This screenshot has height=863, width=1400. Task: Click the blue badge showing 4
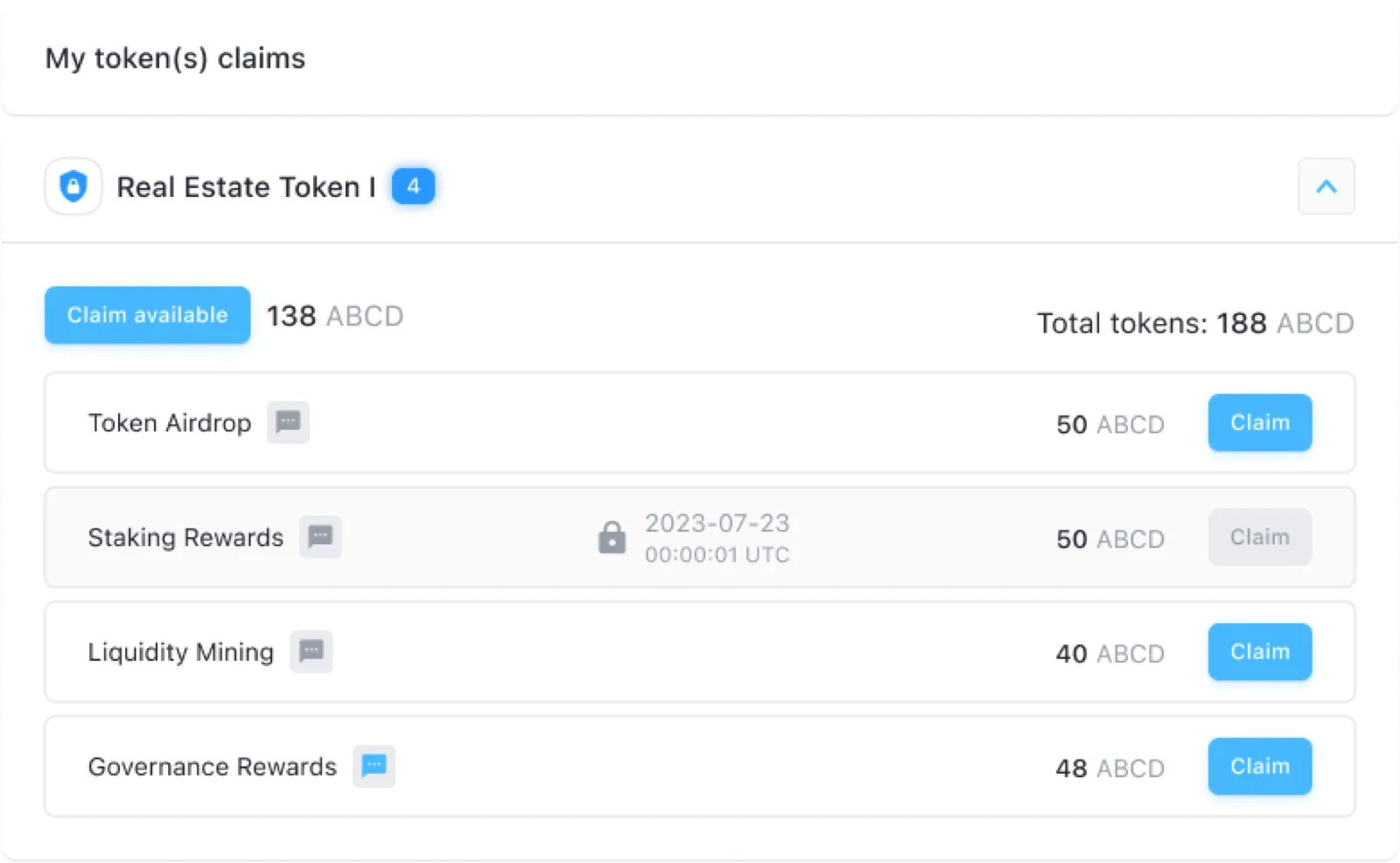click(x=413, y=186)
